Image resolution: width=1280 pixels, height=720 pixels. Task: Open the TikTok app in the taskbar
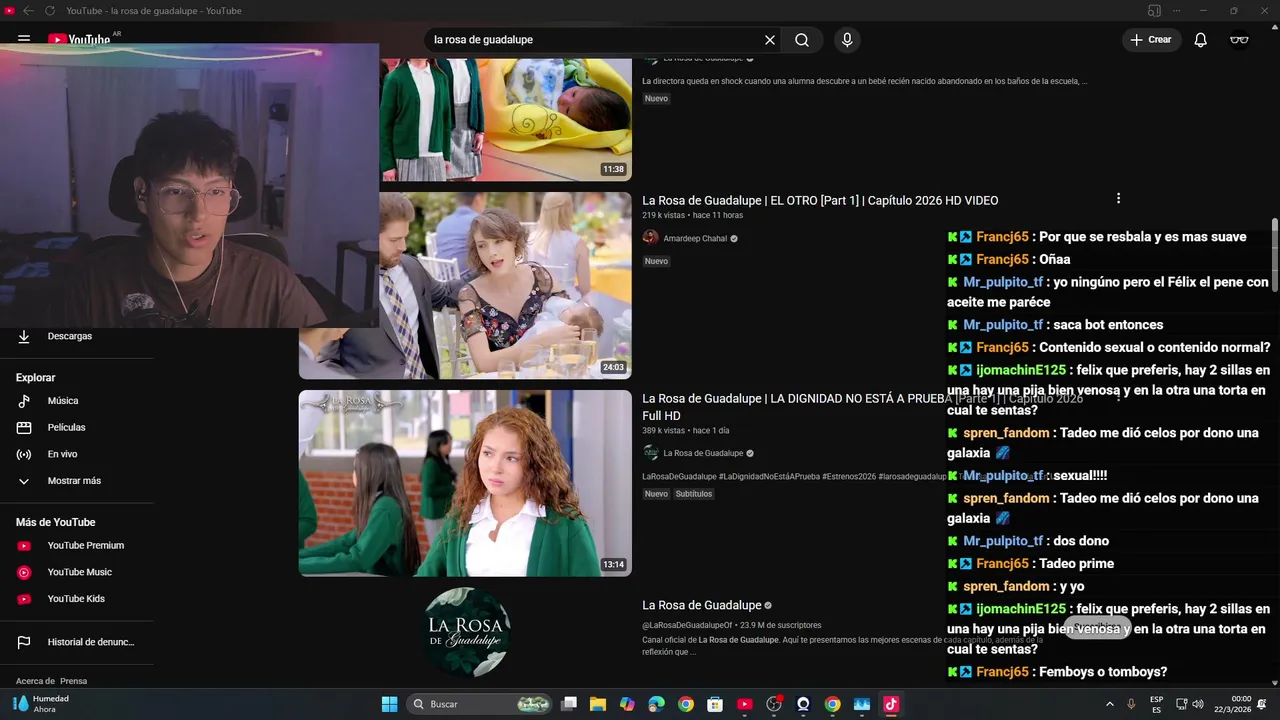pos(890,704)
